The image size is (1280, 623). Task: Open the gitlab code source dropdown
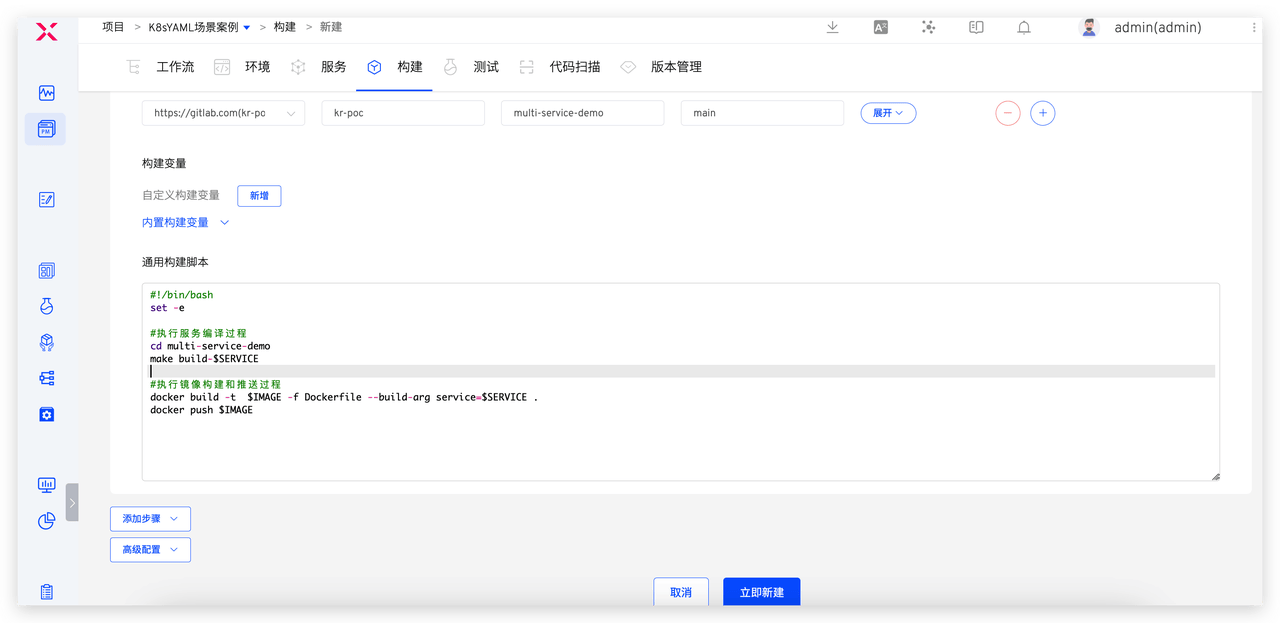pyautogui.click(x=223, y=113)
